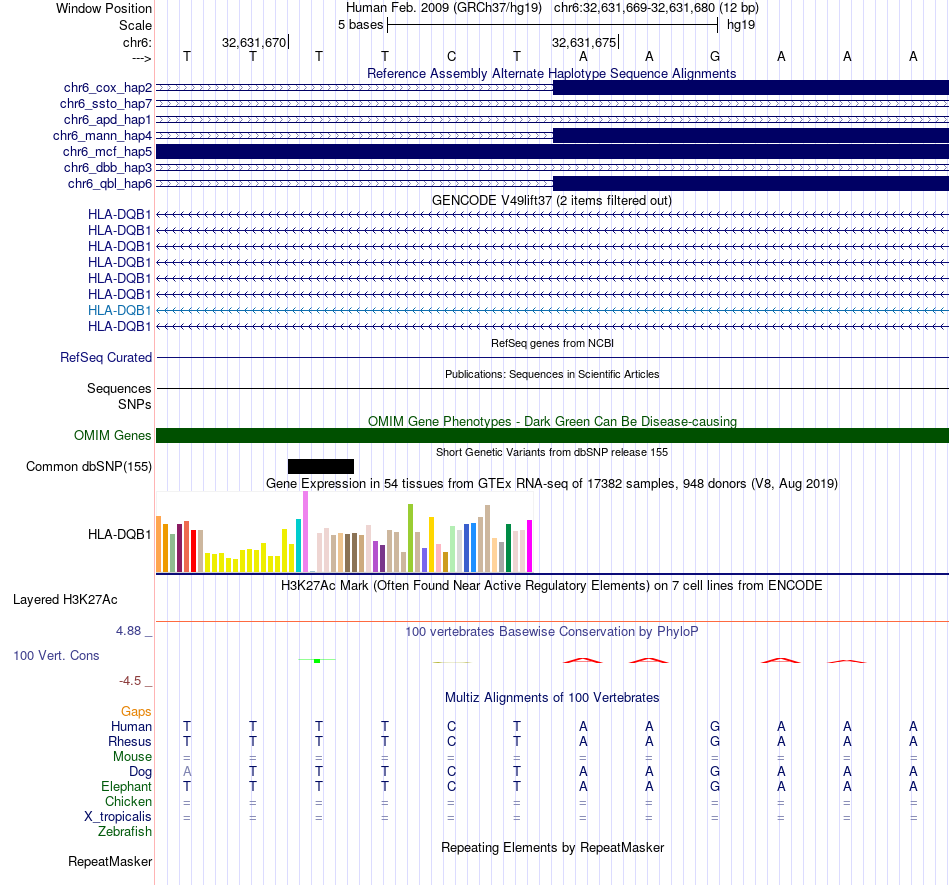
Task: Select the 5 bases scale bar label
Action: click(360, 25)
